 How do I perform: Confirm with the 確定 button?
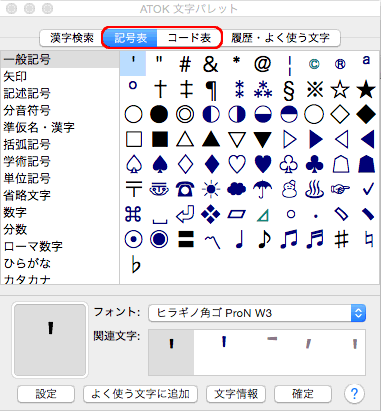pos(303,394)
